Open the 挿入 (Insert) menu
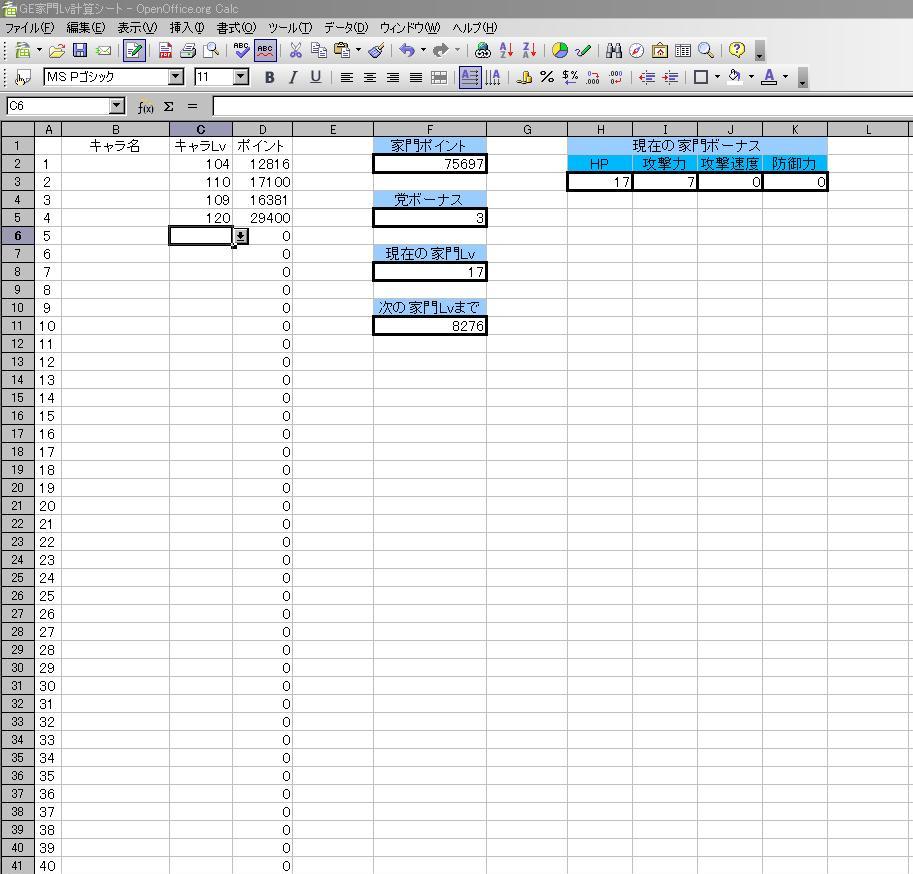Viewport: 913px width, 874px height. pyautogui.click(x=187, y=28)
